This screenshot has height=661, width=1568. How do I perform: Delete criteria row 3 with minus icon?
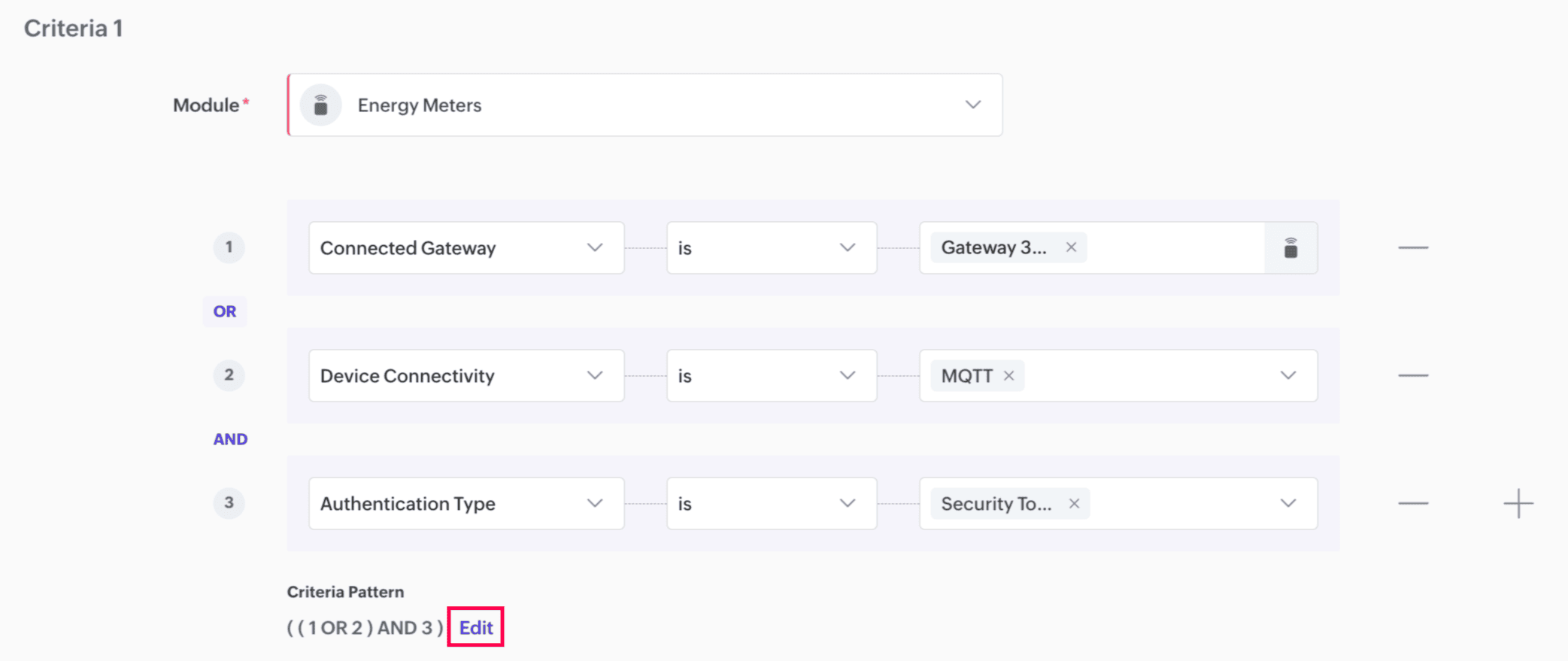[1413, 503]
